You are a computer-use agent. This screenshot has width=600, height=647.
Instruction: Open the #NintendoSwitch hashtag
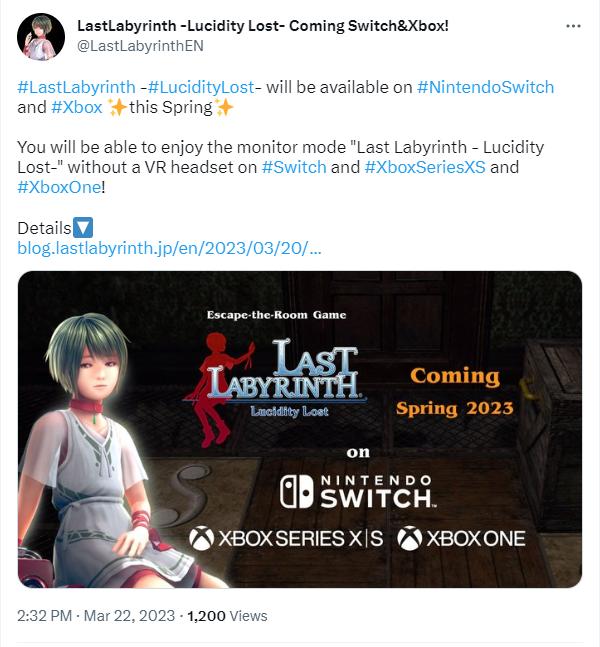[x=485, y=87]
